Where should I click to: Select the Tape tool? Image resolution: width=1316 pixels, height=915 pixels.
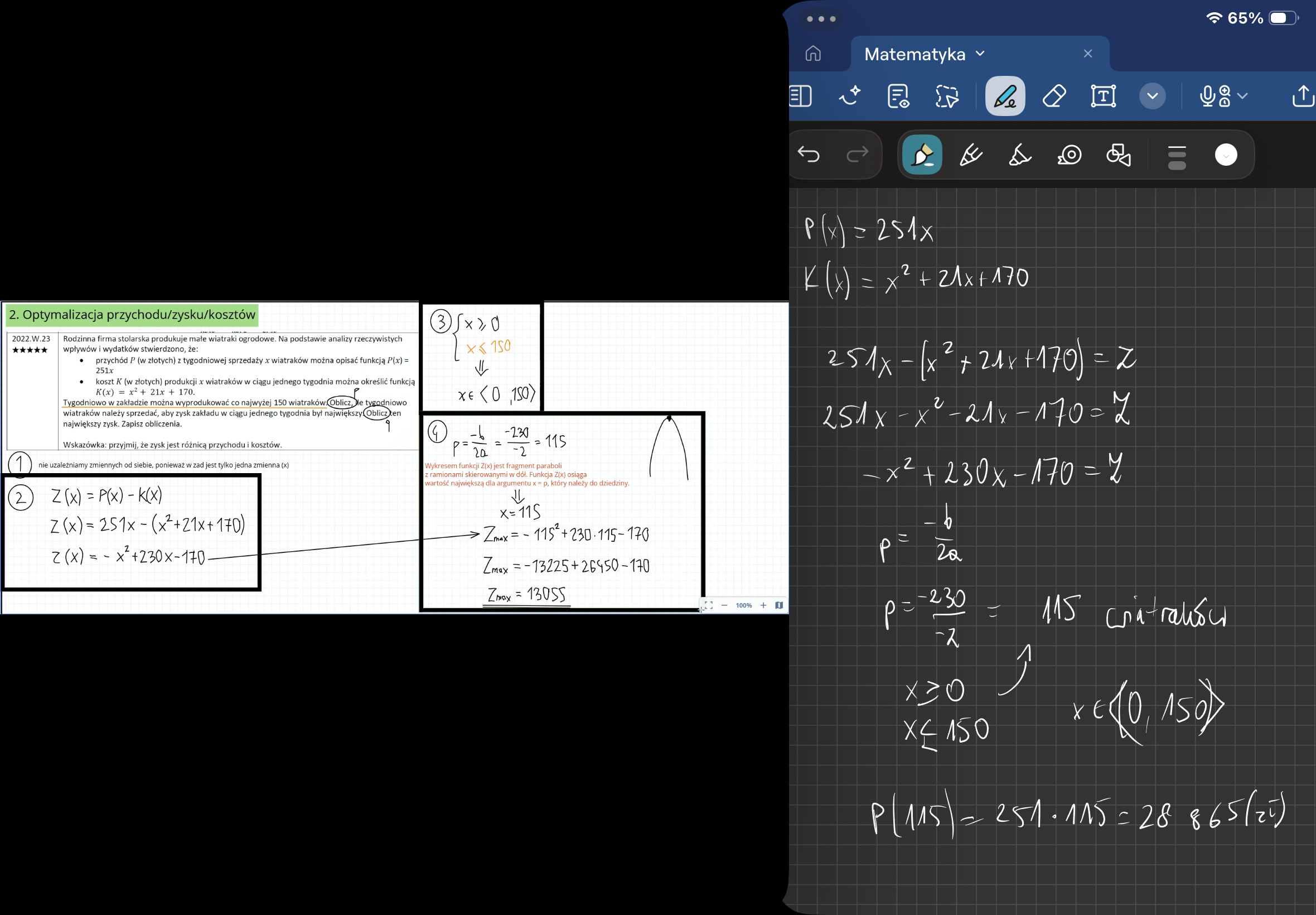click(1069, 155)
